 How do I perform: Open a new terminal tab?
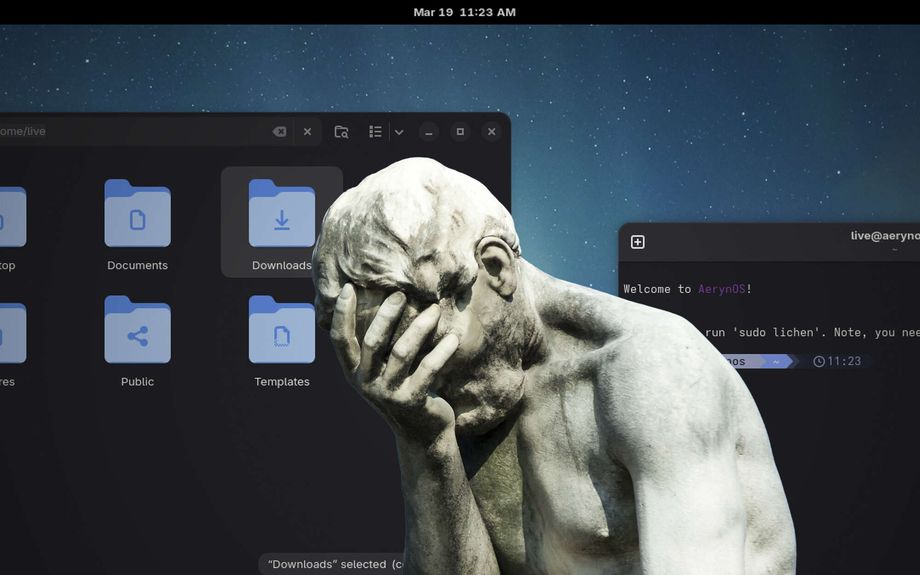637,242
